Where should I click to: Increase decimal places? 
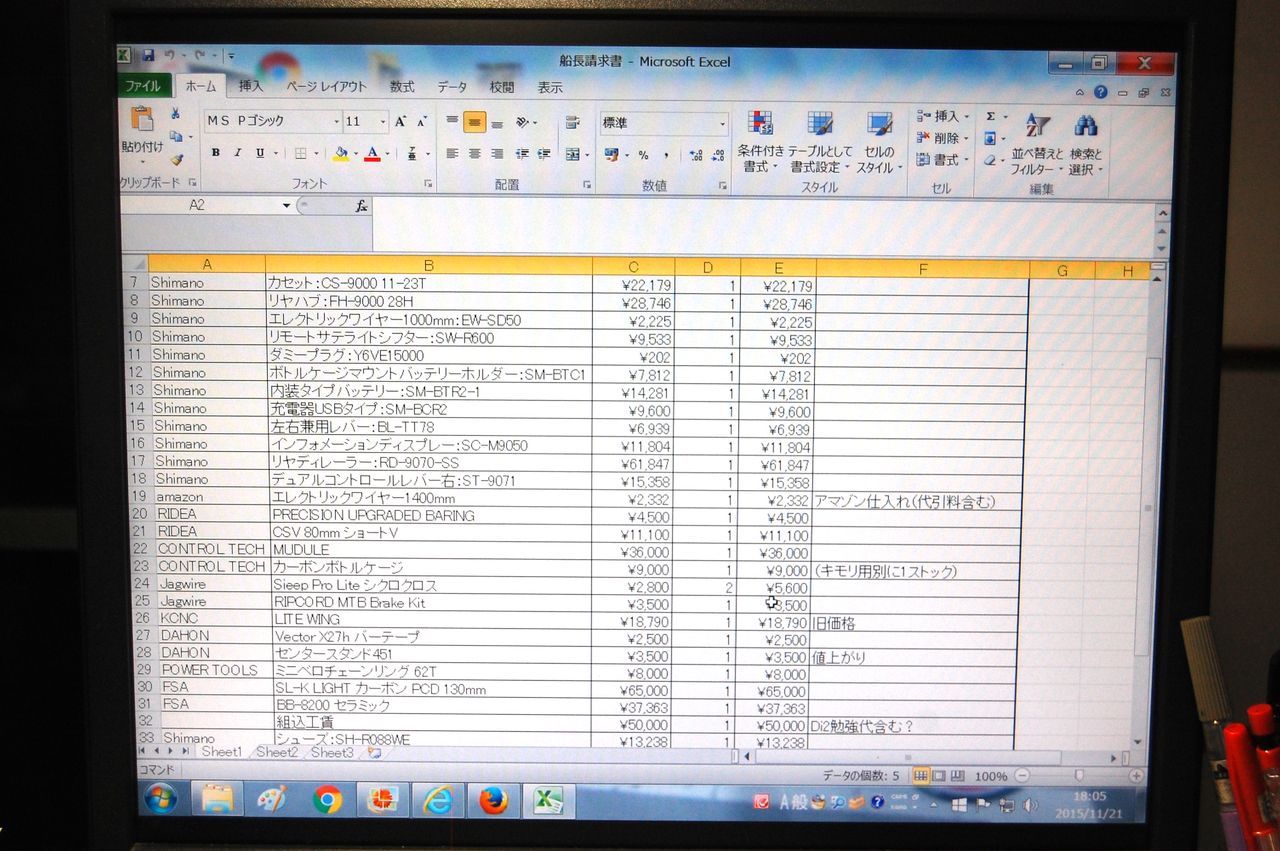[x=696, y=155]
